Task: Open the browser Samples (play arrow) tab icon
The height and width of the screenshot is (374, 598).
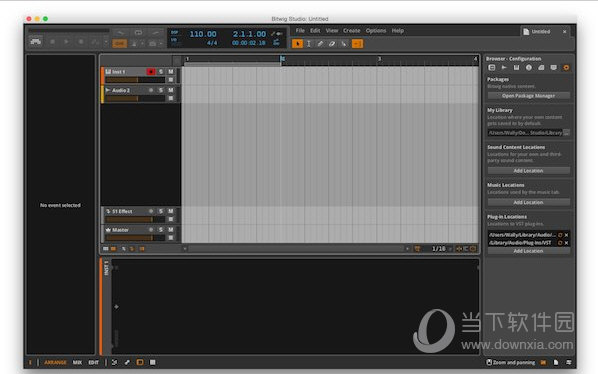Action: click(504, 67)
